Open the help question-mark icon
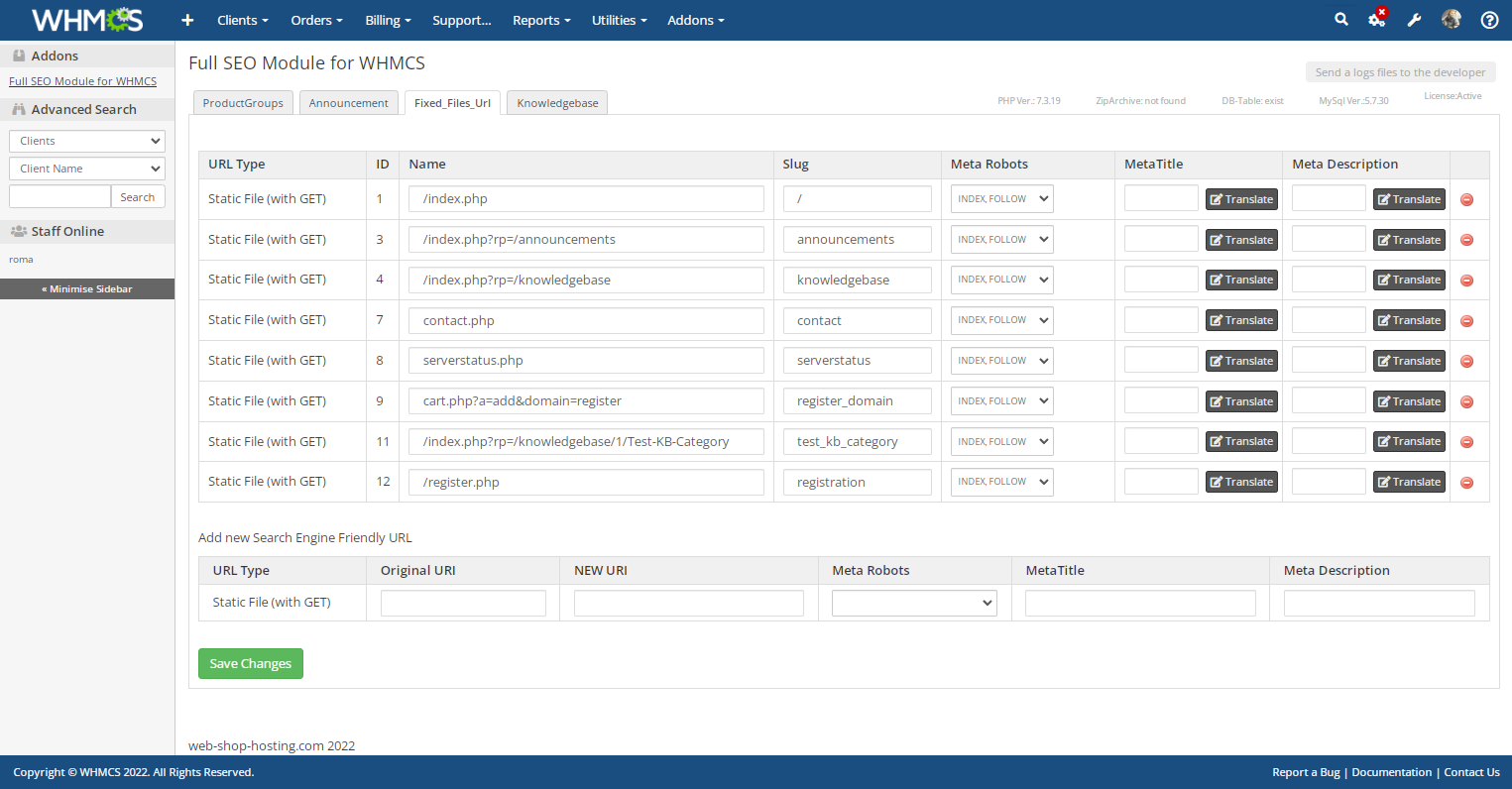The image size is (1512, 789). pos(1489,20)
